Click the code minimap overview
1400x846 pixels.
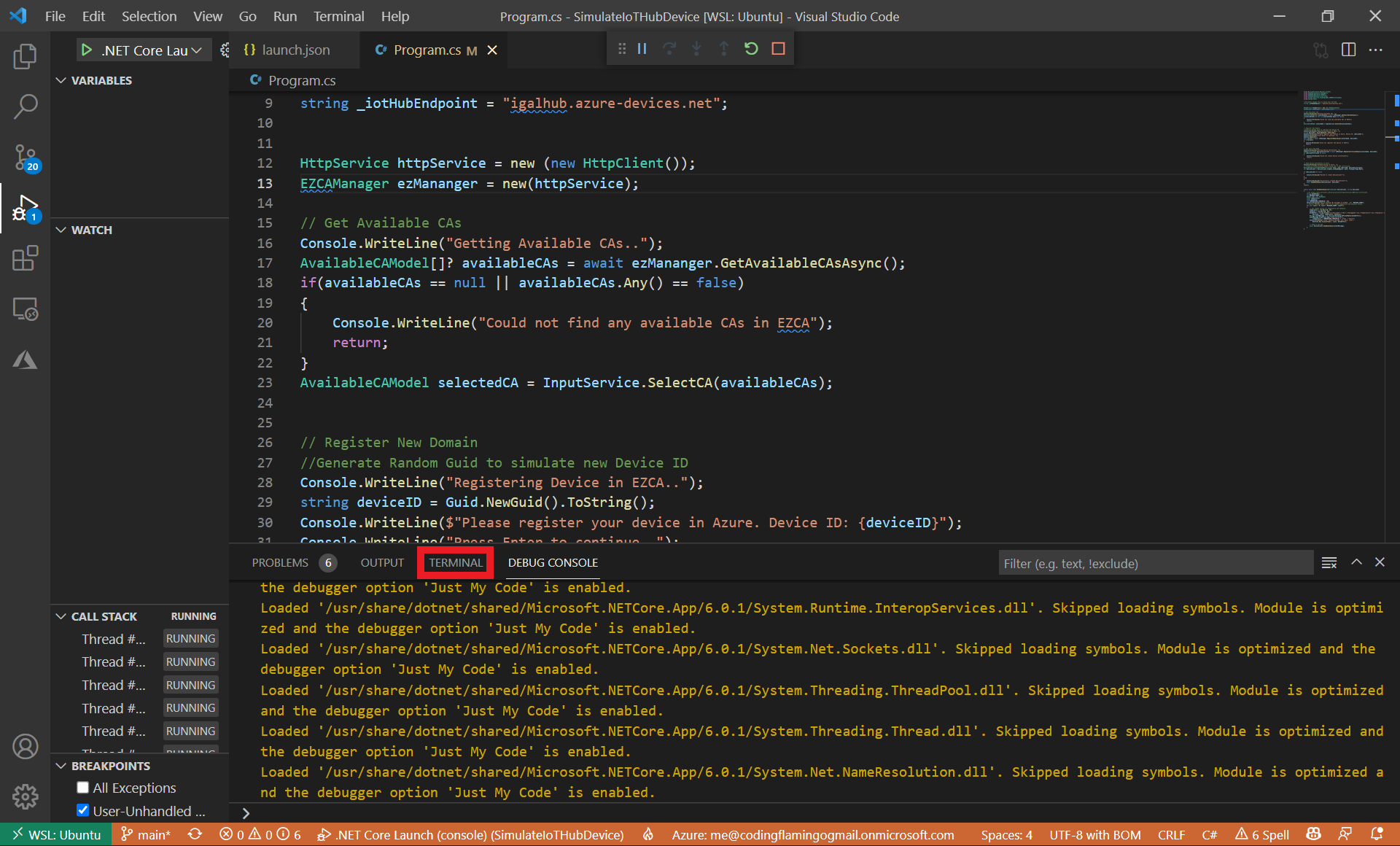pos(1343,160)
